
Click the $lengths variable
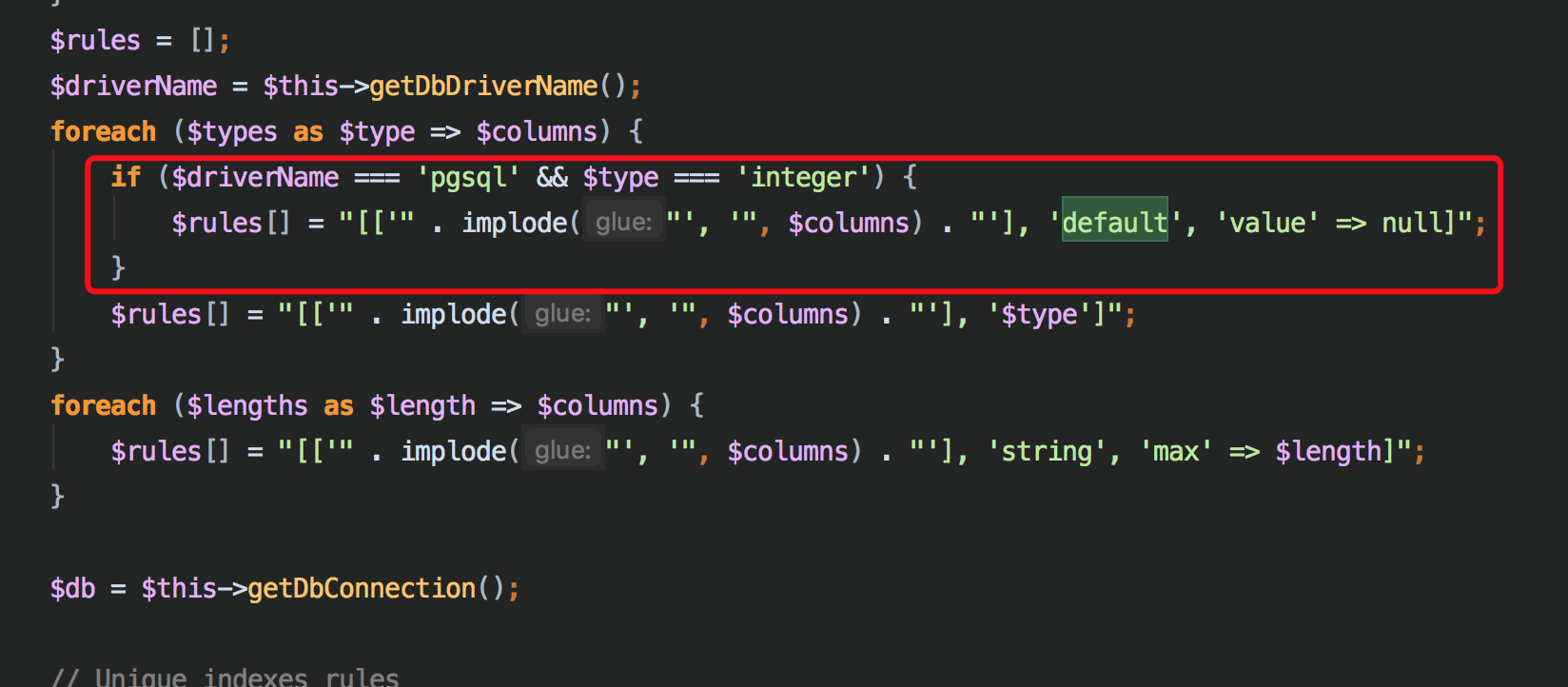[x=247, y=406]
